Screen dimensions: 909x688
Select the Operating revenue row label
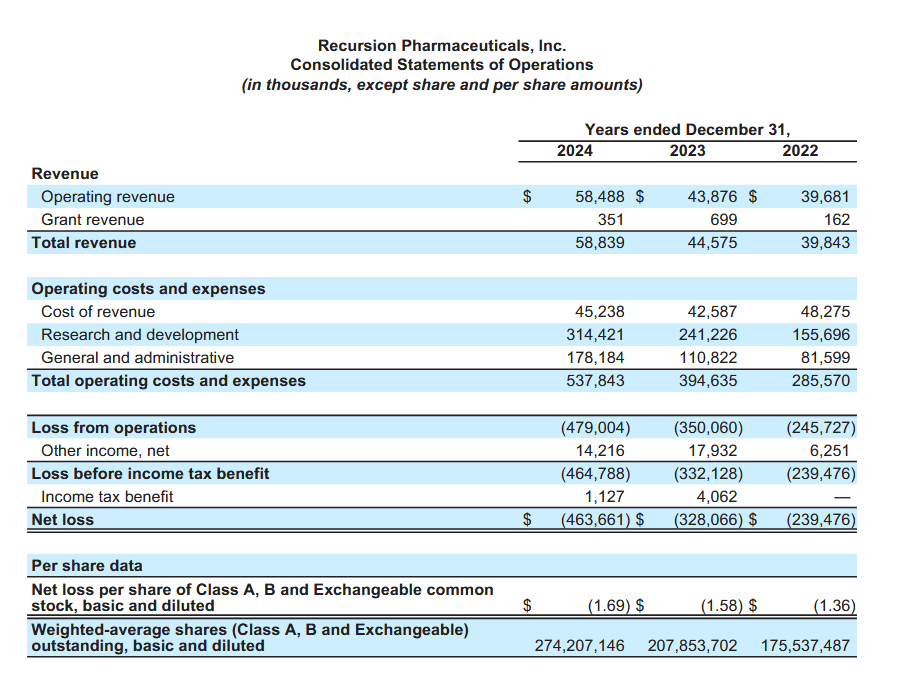(x=108, y=197)
